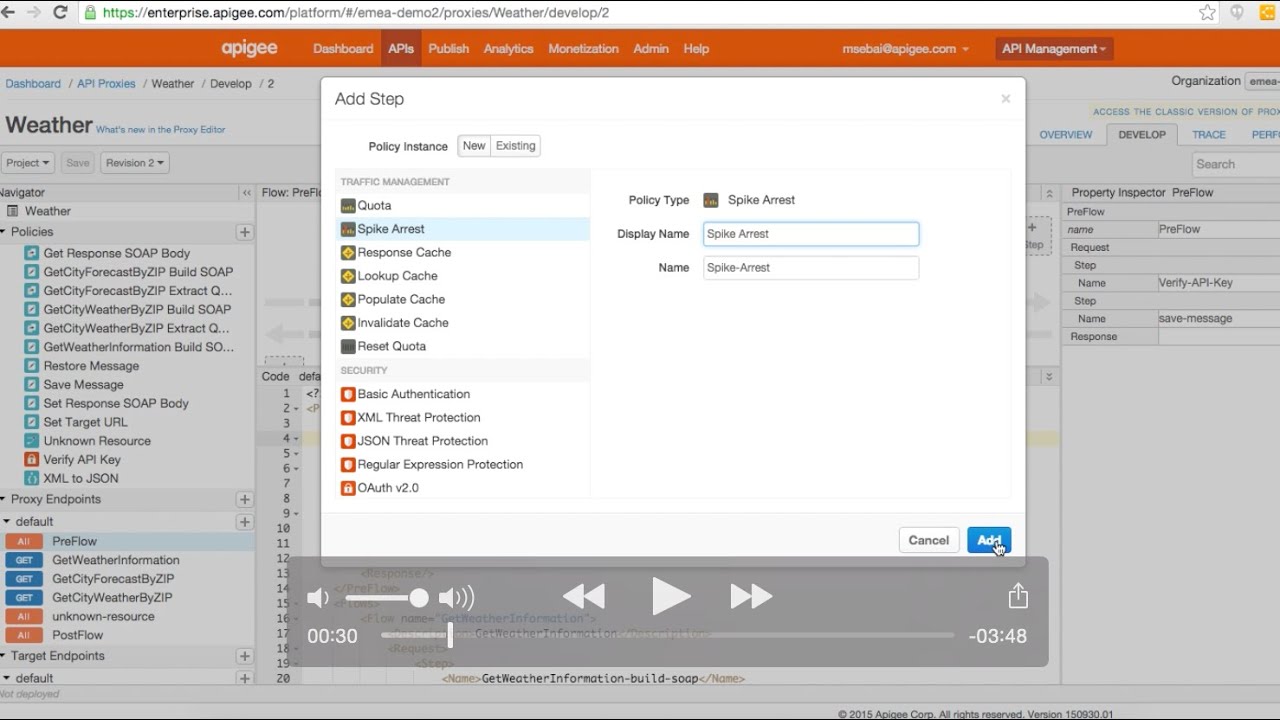This screenshot has height=720, width=1280.
Task: Click the video playback progress bar
Action: [x=667, y=635]
